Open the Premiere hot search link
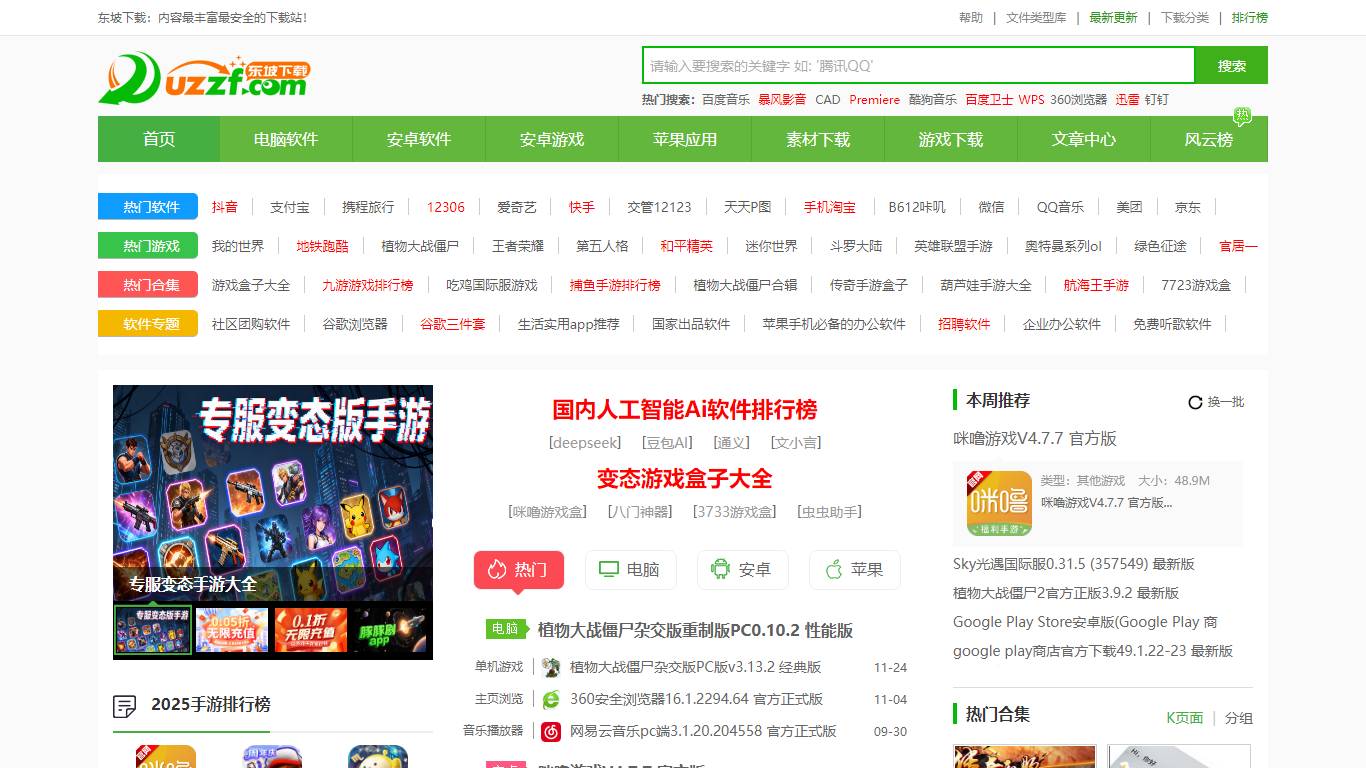This screenshot has width=1366, height=768. (875, 100)
